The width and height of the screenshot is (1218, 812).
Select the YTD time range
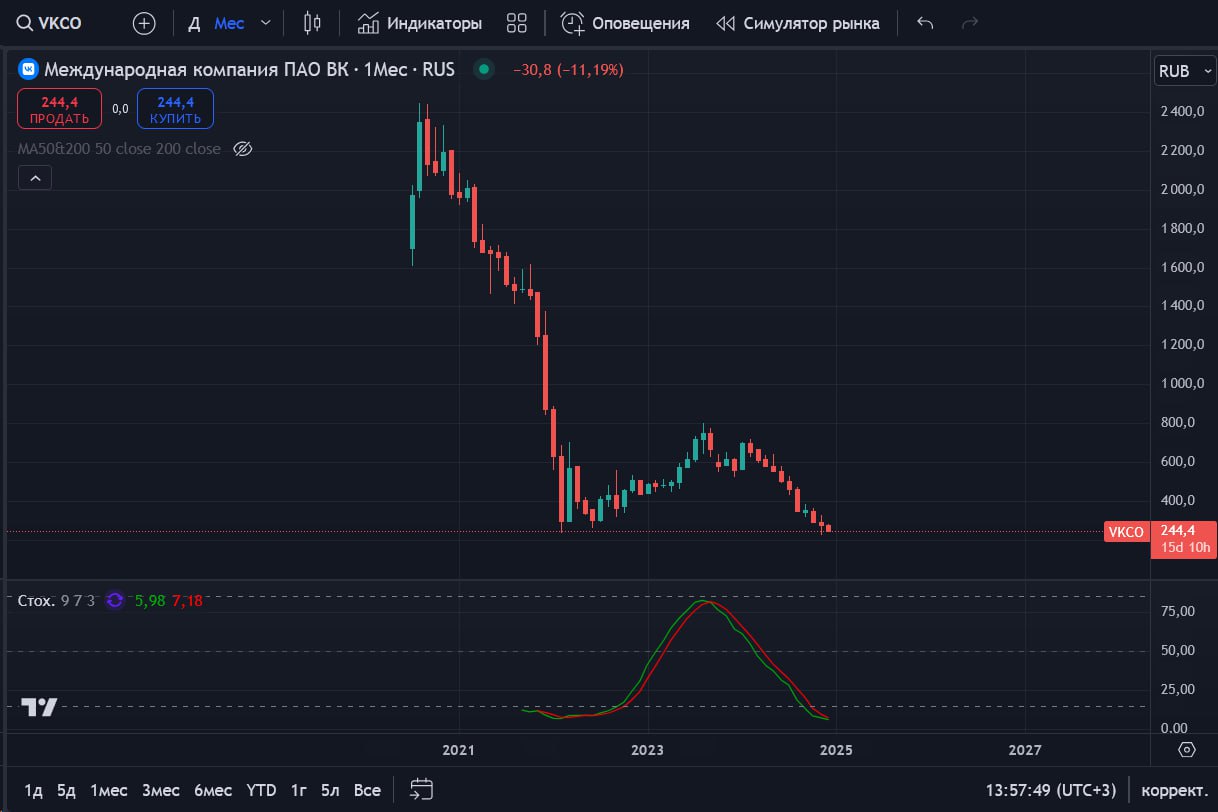pos(261,790)
